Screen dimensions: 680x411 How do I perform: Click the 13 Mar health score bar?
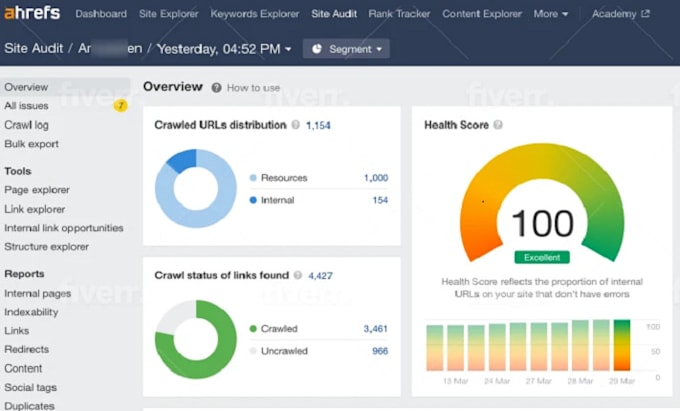tap(455, 348)
